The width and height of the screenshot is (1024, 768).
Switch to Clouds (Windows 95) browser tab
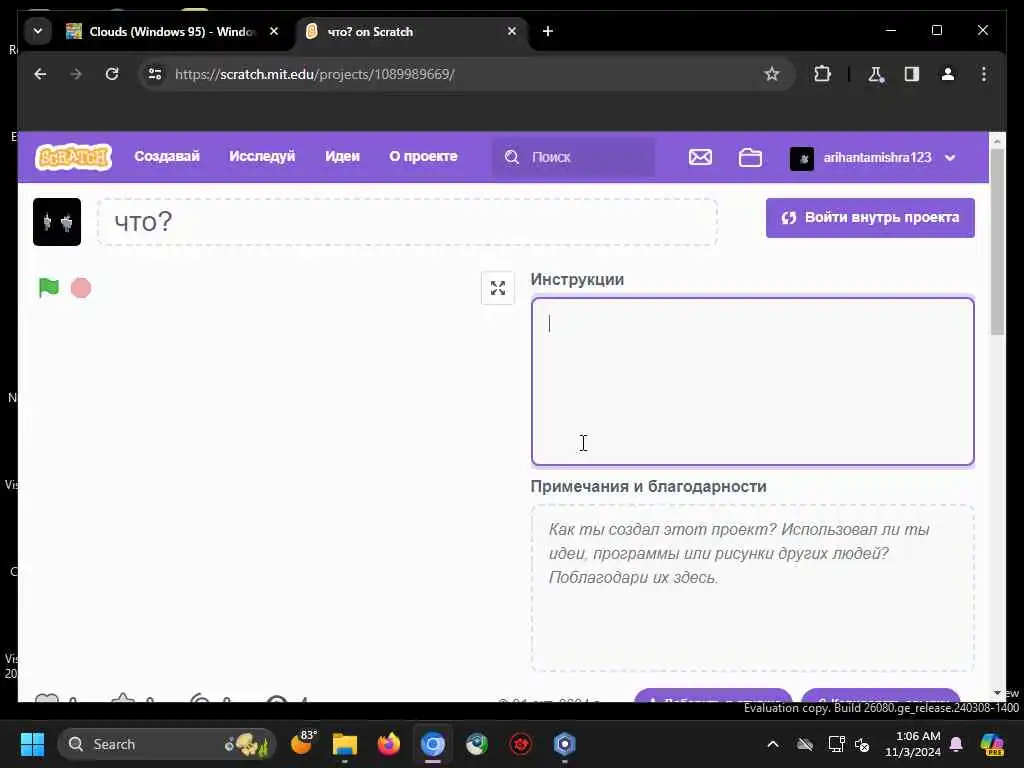click(x=172, y=31)
